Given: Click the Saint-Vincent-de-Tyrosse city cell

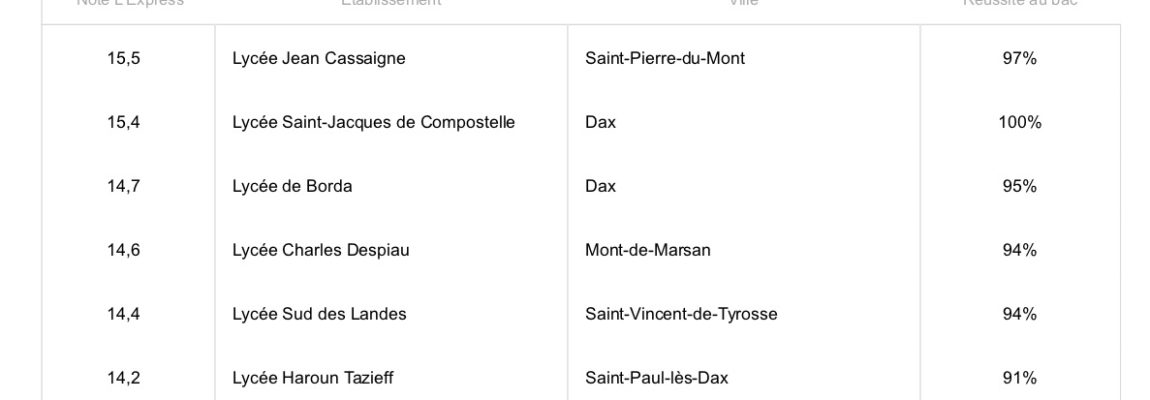Looking at the screenshot, I should click(681, 314).
